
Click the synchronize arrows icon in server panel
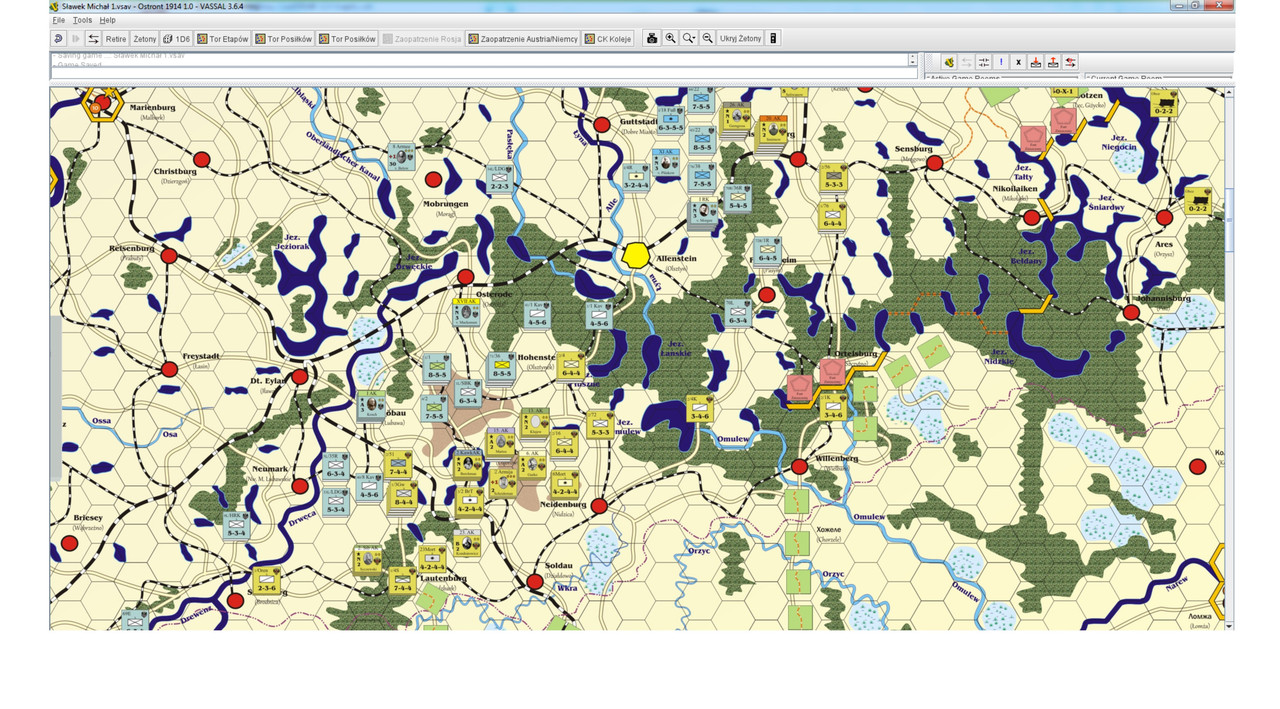point(984,62)
